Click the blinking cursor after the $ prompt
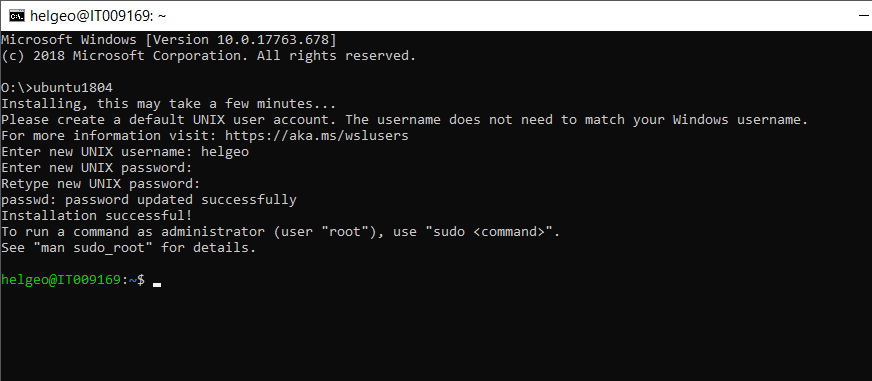The height and width of the screenshot is (381, 872). pyautogui.click(x=157, y=284)
